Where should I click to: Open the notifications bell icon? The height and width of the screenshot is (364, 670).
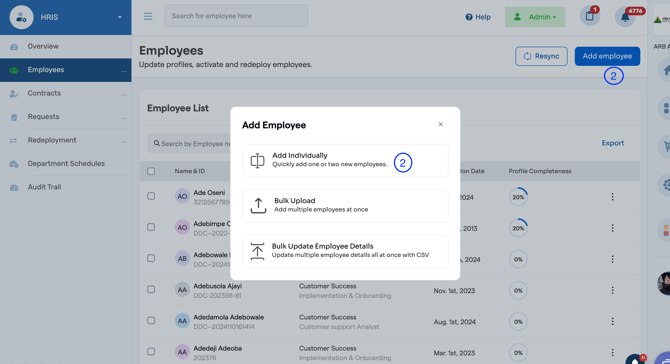click(625, 17)
